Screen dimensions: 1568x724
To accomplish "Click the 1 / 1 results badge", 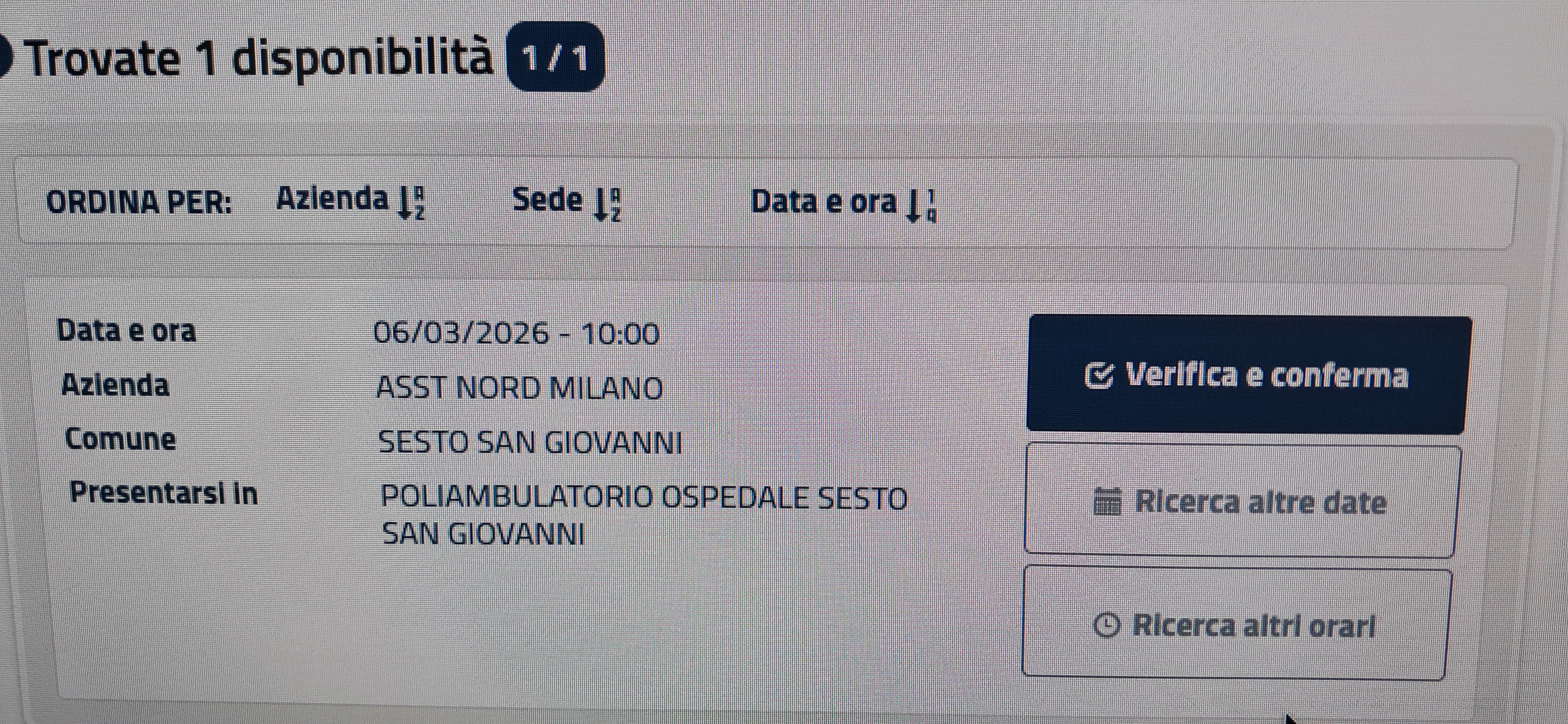I will tap(555, 58).
